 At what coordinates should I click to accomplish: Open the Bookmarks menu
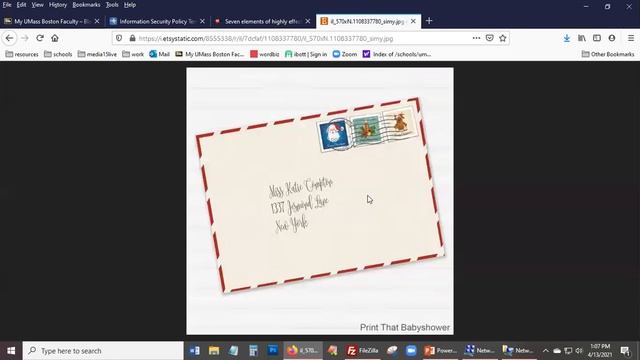[x=86, y=5]
